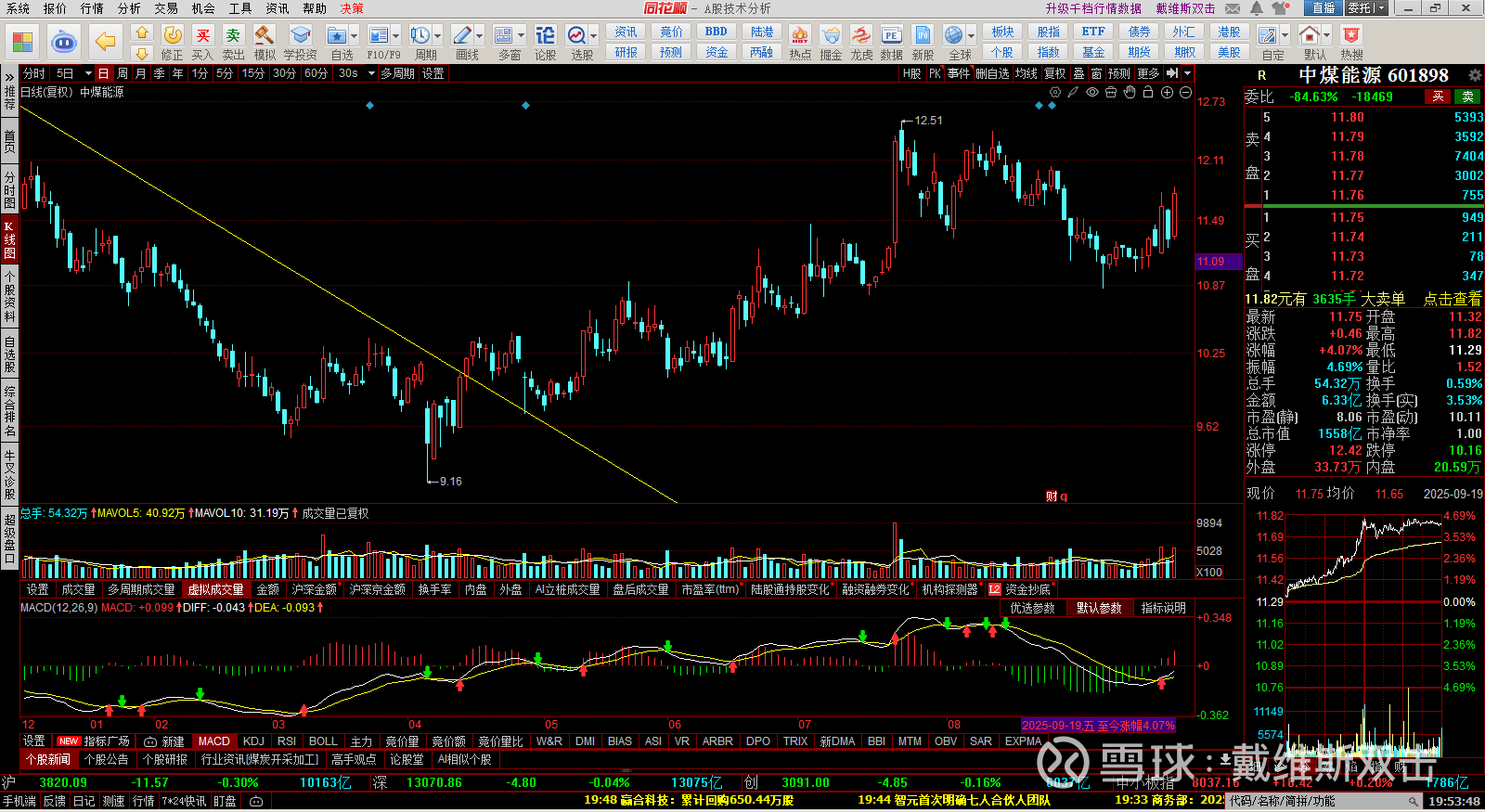Select the 画线 drawing pencil tool
Screen dimensions: 1485x812
462,36
